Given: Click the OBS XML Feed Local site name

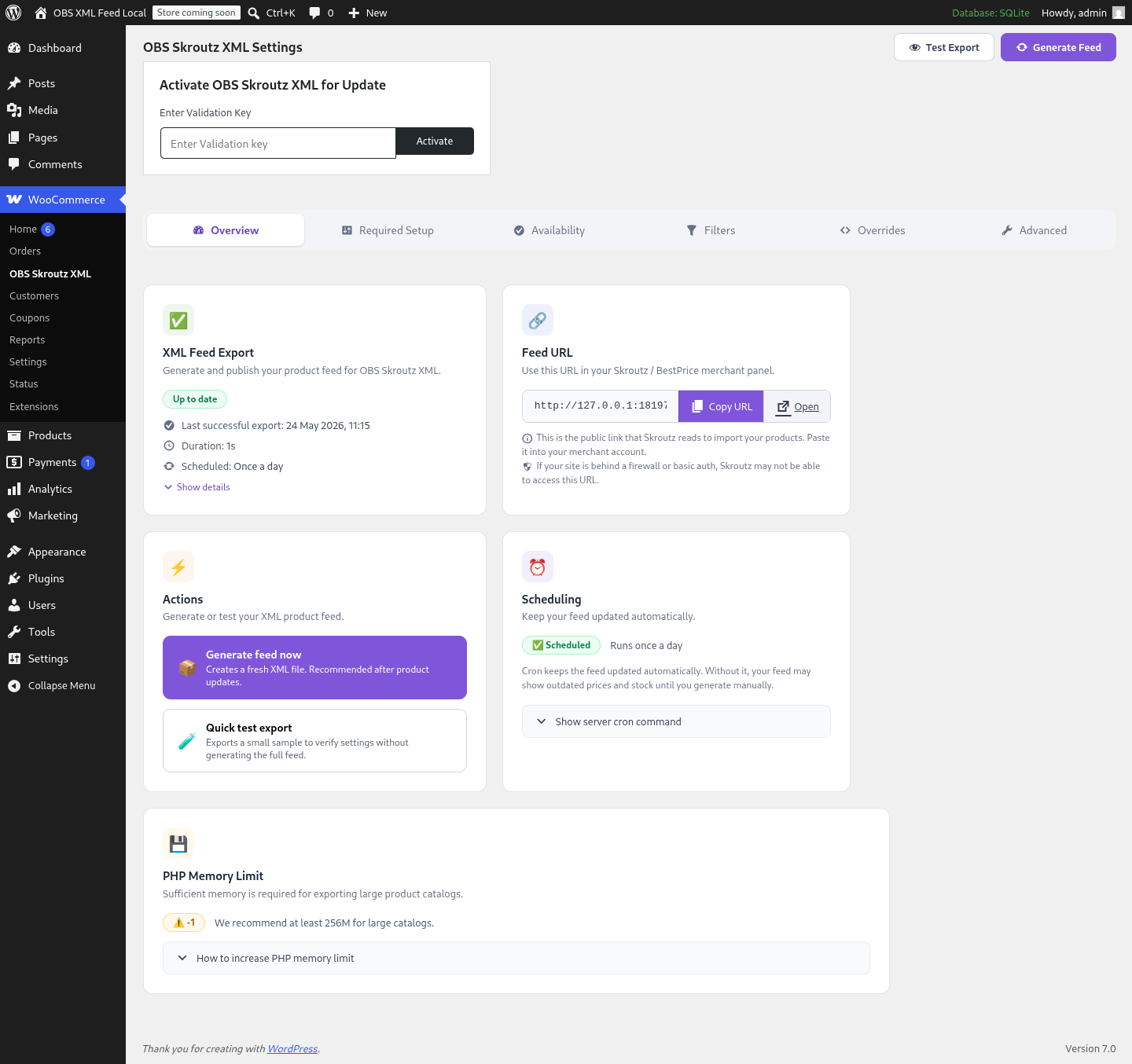Looking at the screenshot, I should click(x=100, y=13).
